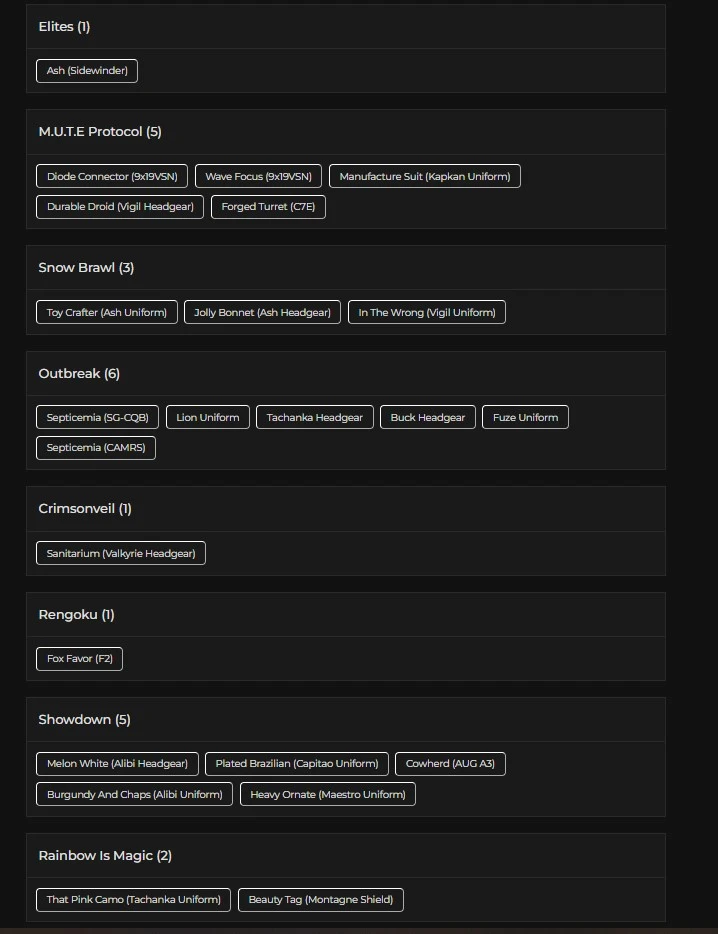This screenshot has width=718, height=934.
Task: Select Diode Connector (9x19VSN) skin tag
Action: [x=112, y=177]
